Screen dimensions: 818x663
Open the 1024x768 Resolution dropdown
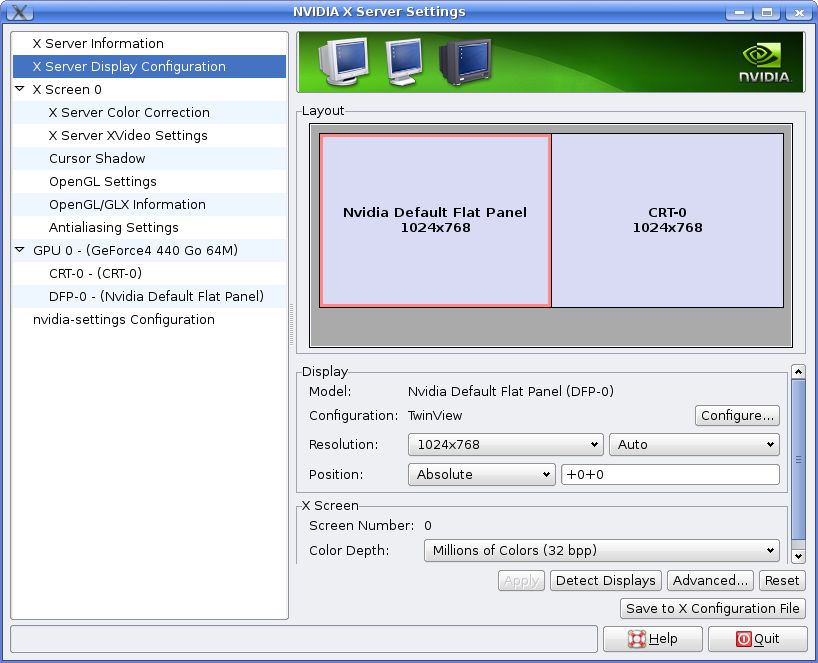click(506, 444)
